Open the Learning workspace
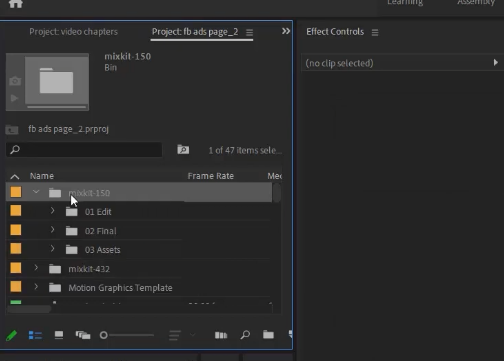 pyautogui.click(x=405, y=3)
